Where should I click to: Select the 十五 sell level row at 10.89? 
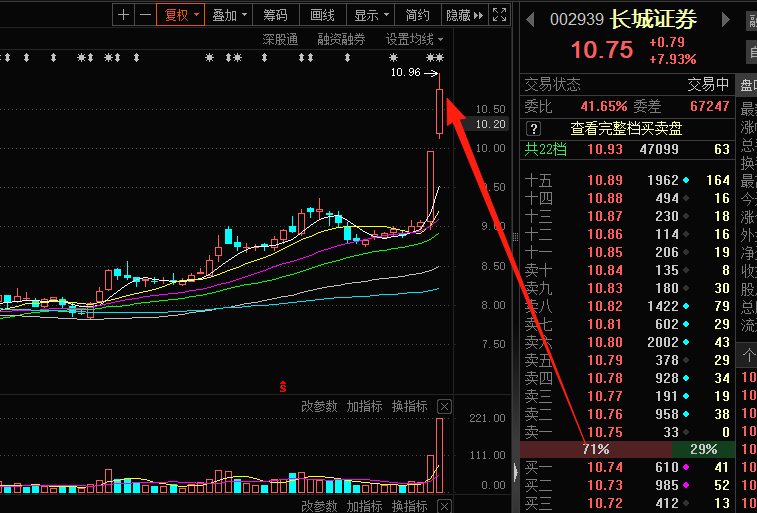coord(627,180)
